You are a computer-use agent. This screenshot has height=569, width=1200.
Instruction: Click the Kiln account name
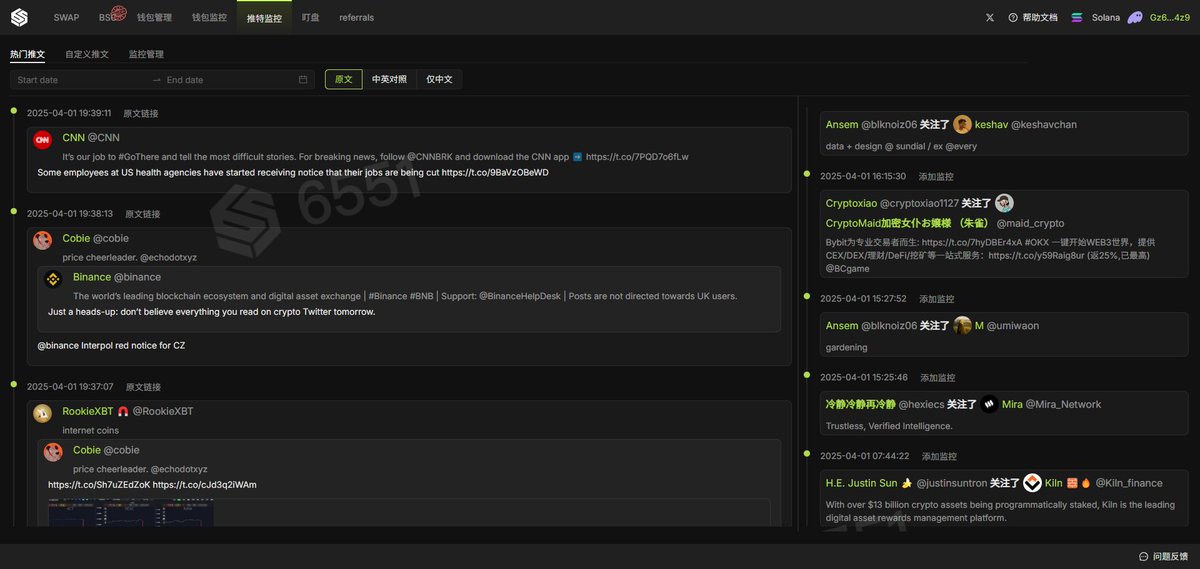pos(1053,483)
